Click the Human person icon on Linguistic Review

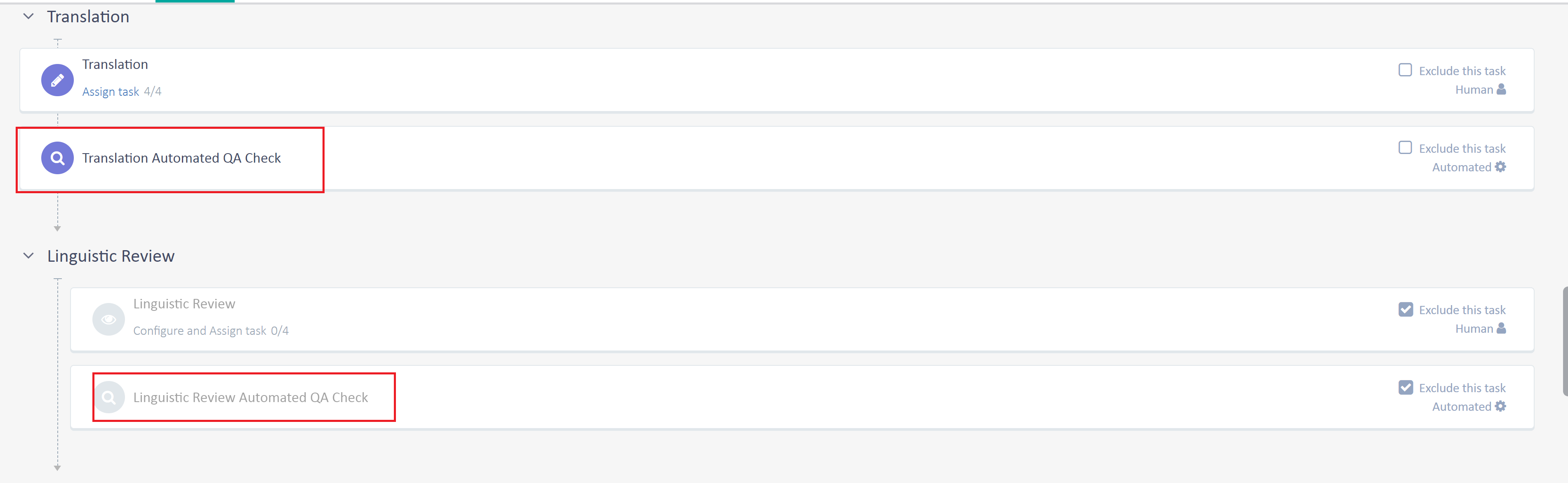point(1501,328)
